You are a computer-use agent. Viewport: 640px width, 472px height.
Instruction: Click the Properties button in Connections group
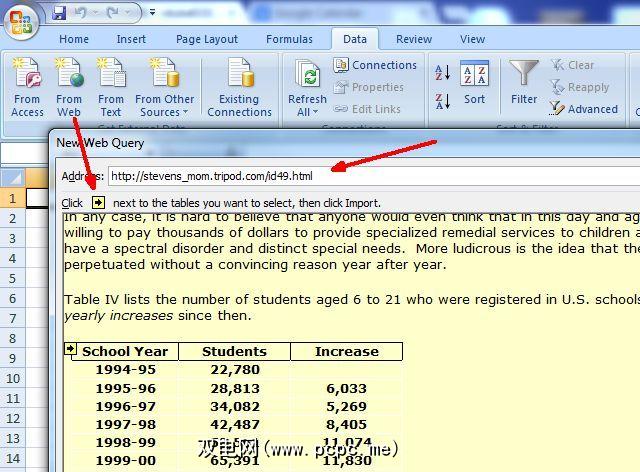tap(369, 87)
